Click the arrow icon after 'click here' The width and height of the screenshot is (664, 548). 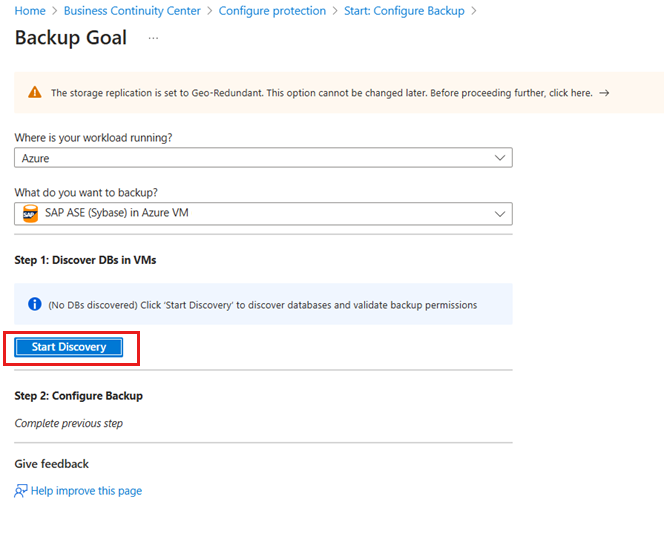pyautogui.click(x=604, y=93)
